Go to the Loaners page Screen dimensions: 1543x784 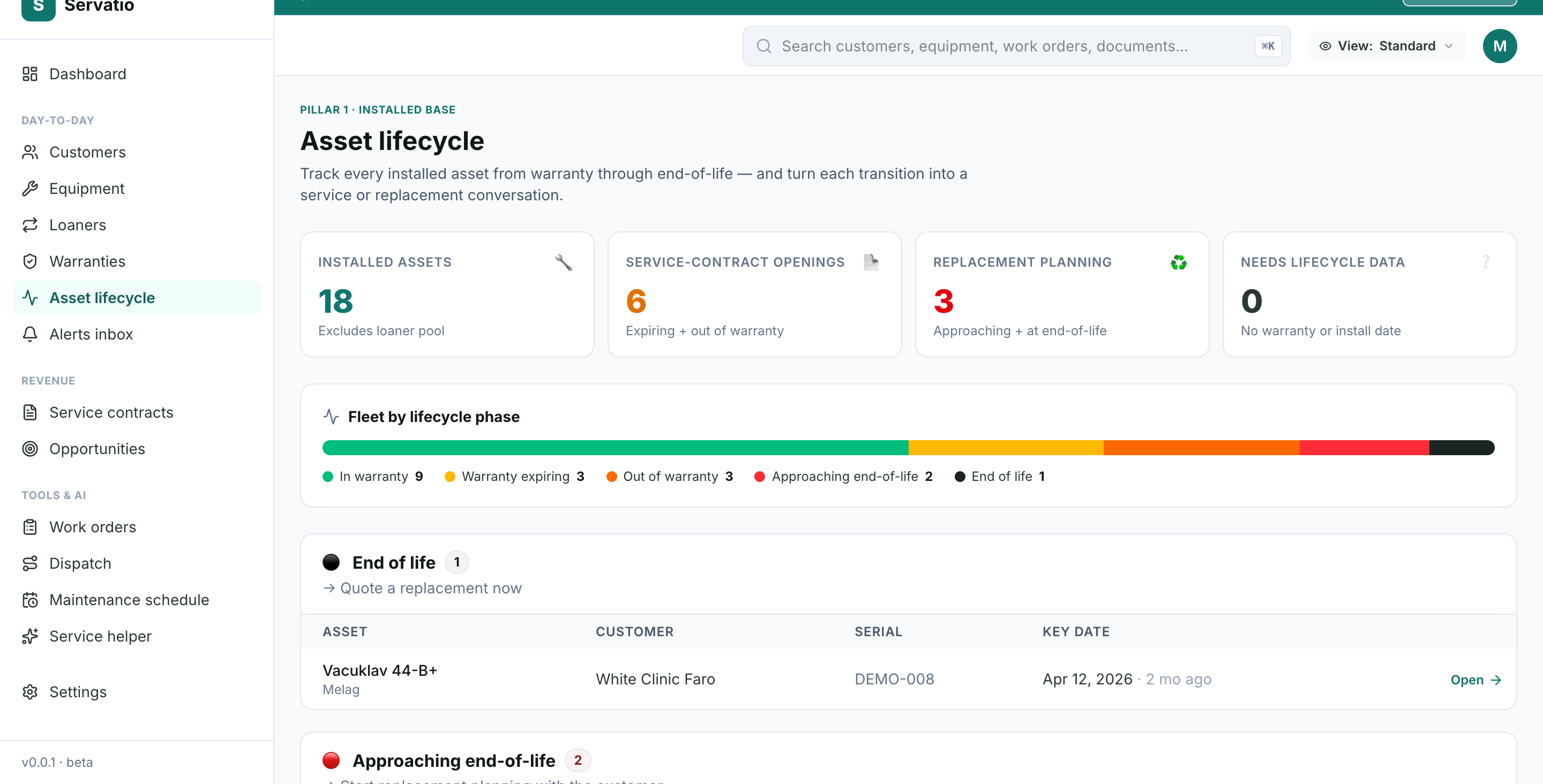tap(137, 225)
